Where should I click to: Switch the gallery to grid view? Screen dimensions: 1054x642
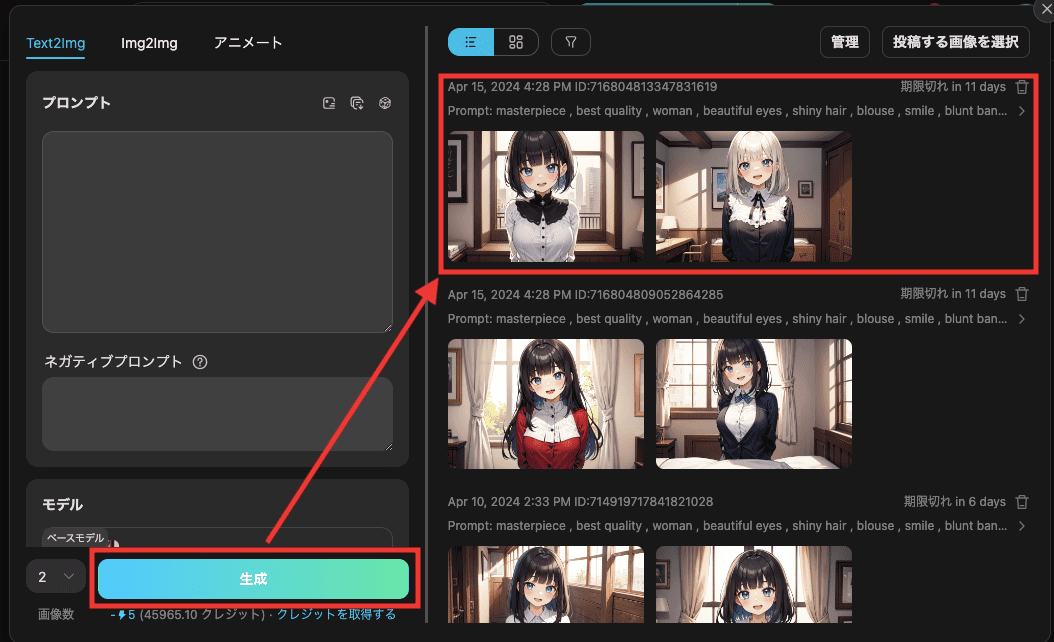(x=516, y=42)
